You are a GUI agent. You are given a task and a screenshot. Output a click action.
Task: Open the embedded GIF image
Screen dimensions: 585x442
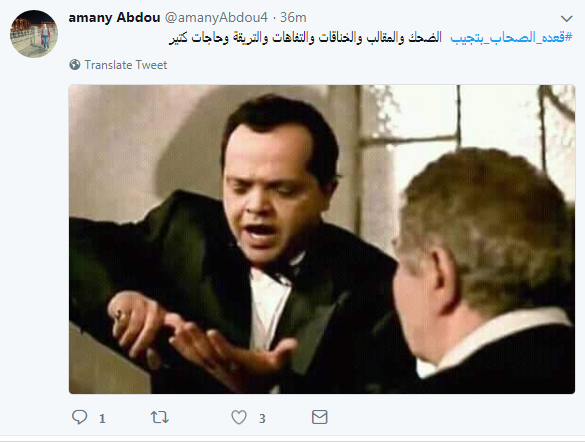[322, 239]
